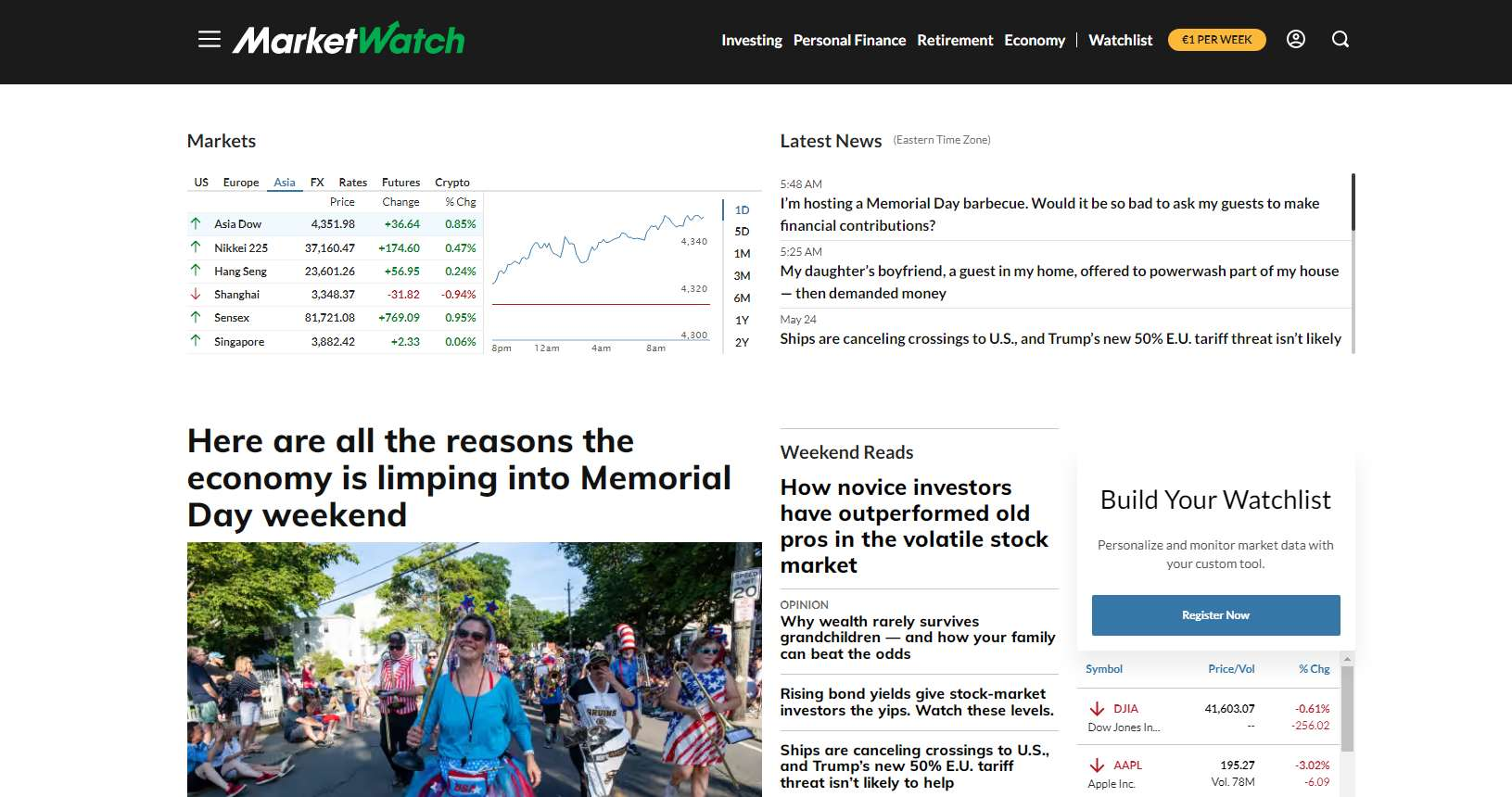Open Watchlist in the header
1512x797 pixels.
tap(1120, 40)
